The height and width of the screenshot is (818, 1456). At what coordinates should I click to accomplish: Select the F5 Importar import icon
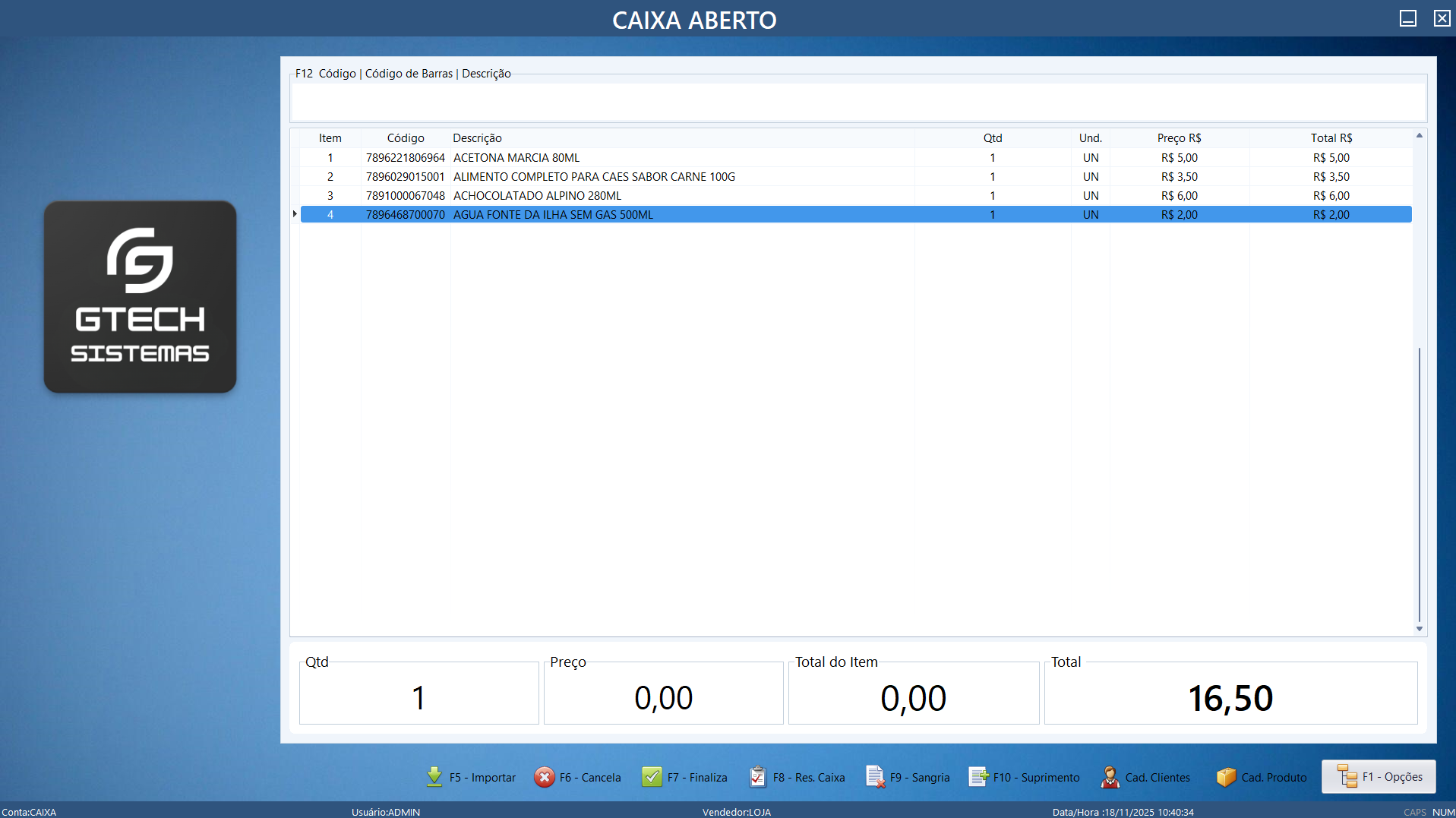tap(434, 776)
